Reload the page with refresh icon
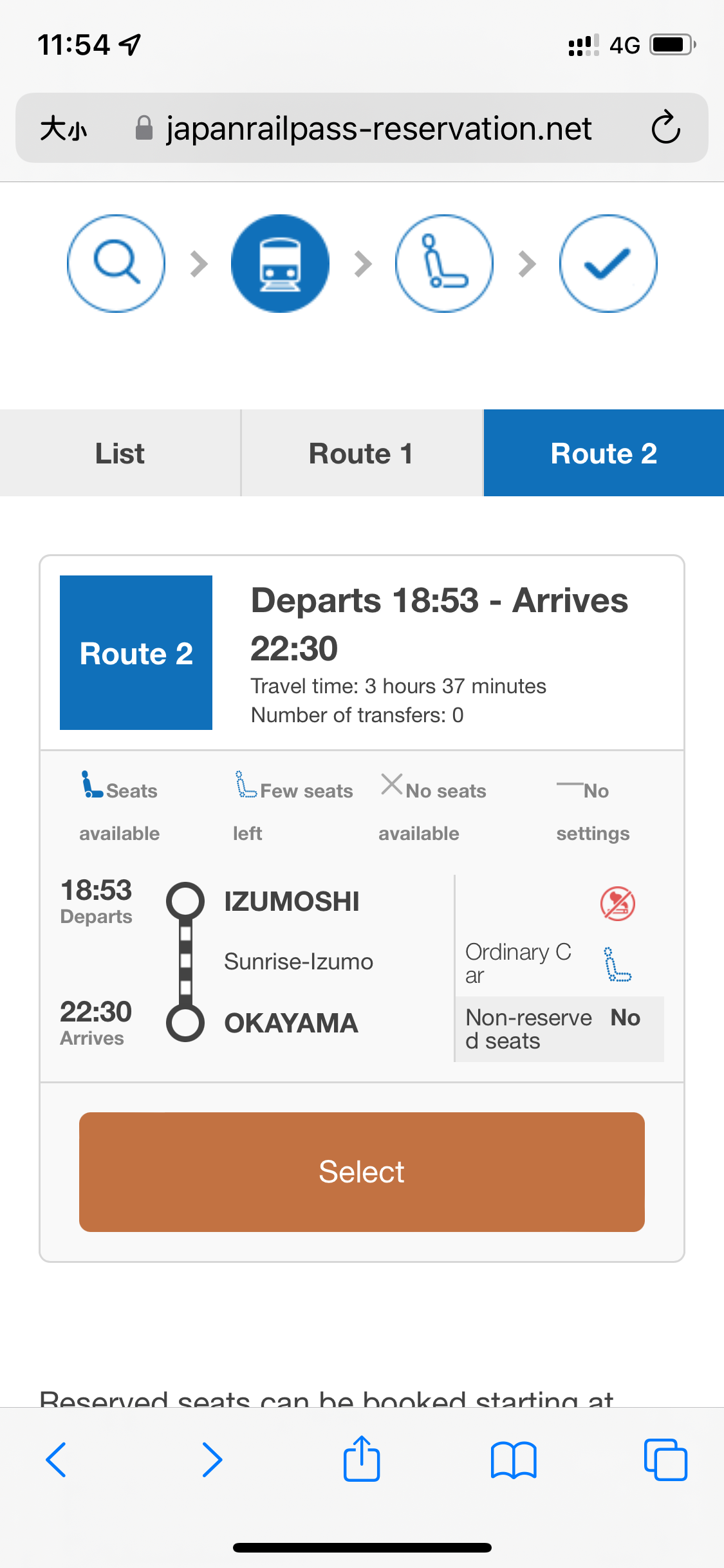This screenshot has width=724, height=1568. coord(665,127)
